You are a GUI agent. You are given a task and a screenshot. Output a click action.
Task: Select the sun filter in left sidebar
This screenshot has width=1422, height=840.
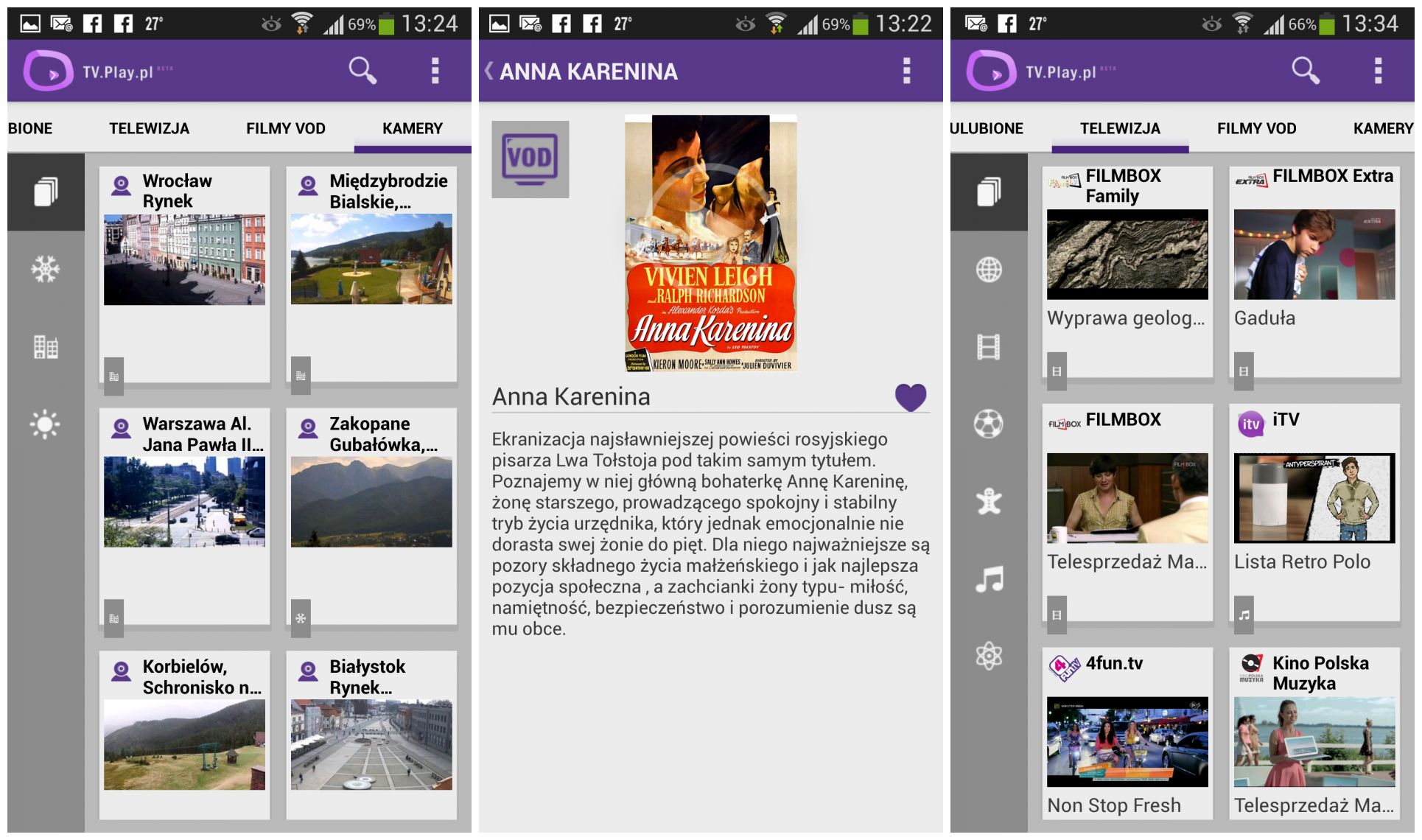click(x=45, y=424)
